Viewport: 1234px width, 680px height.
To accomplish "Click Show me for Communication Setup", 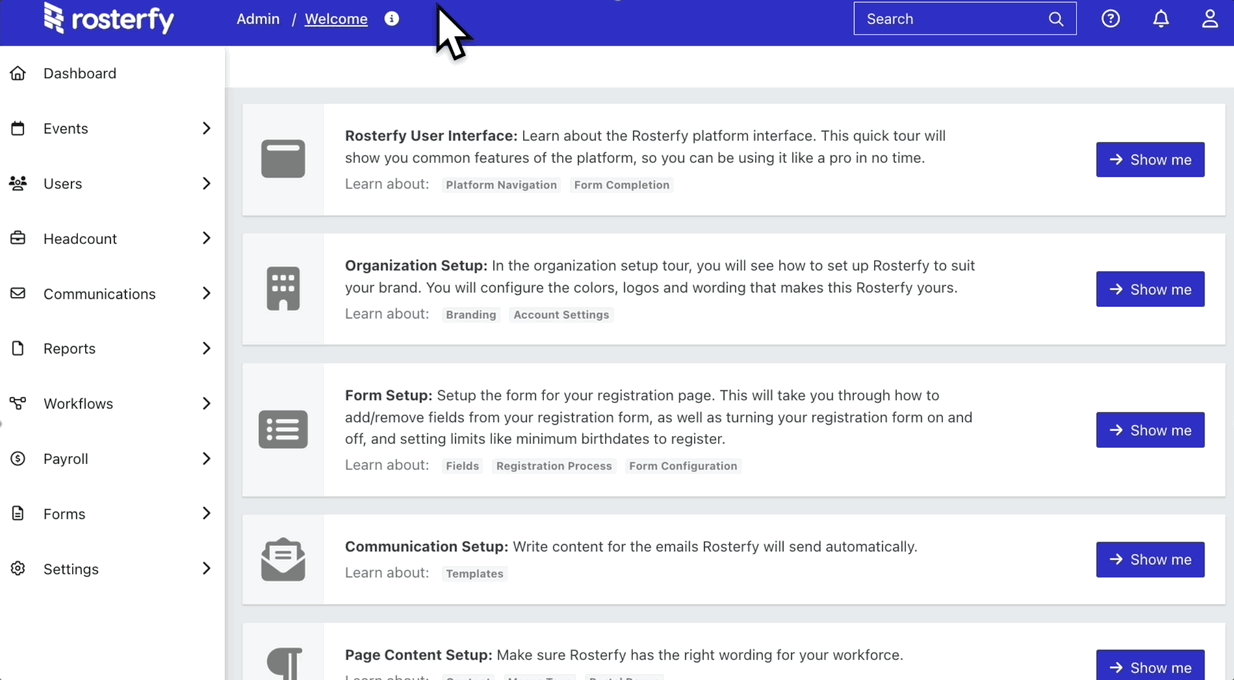I will (x=1150, y=559).
